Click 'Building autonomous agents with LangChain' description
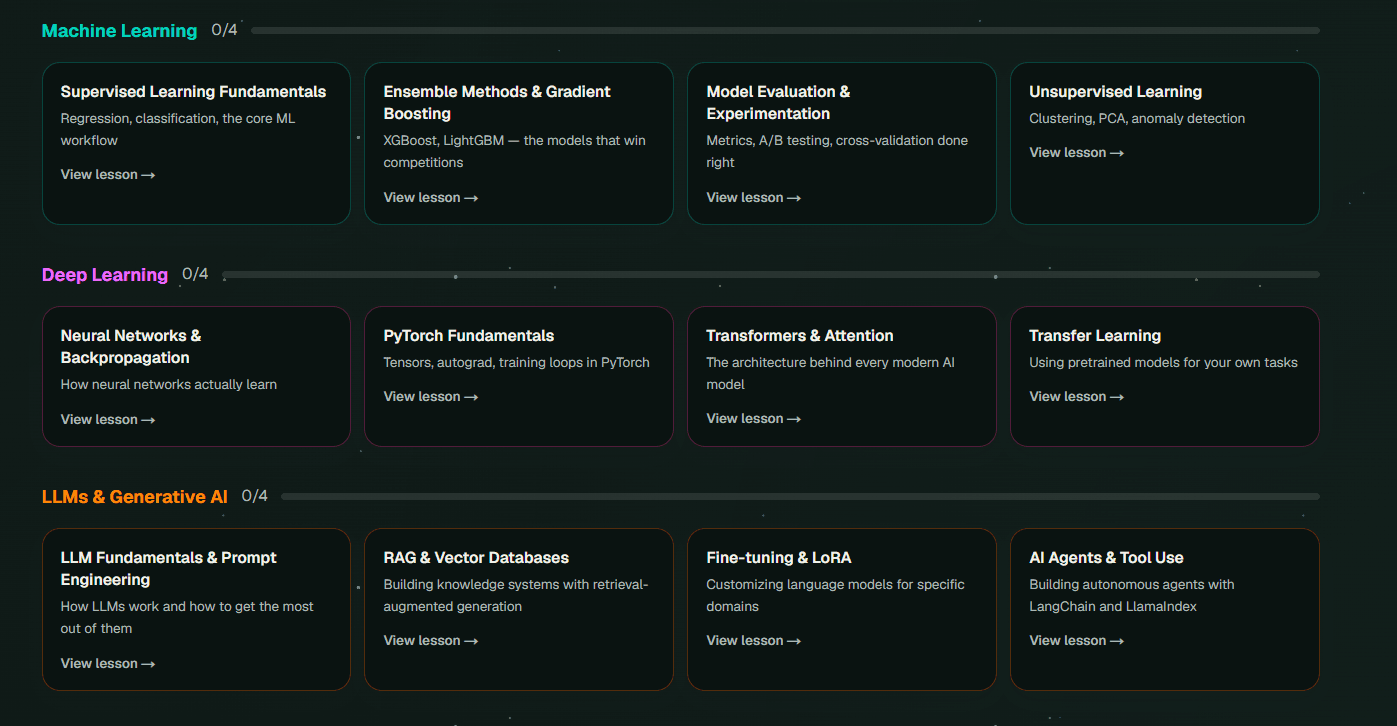This screenshot has height=726, width=1397. (1132, 596)
